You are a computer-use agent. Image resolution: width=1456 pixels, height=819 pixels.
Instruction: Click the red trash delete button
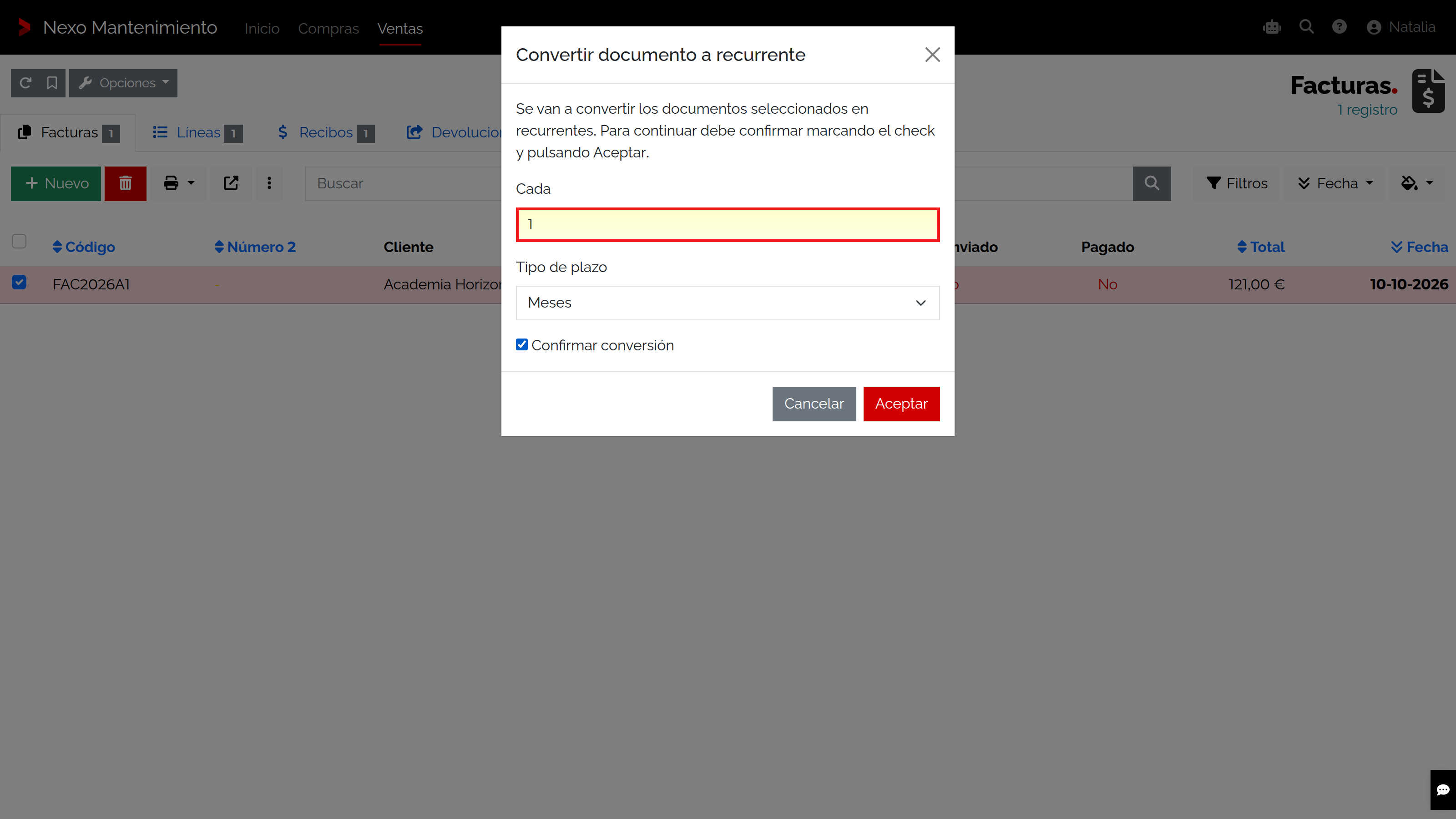pyautogui.click(x=126, y=183)
